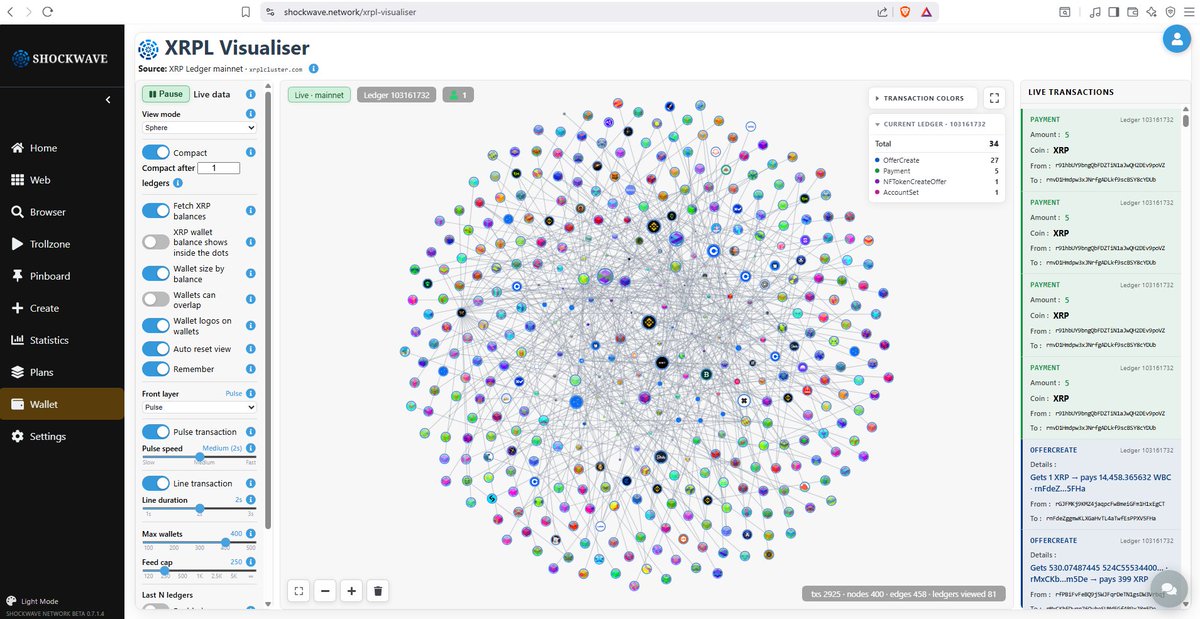Enable XRP wallet balance shows inside dots
The width and height of the screenshot is (1200, 619).
click(x=156, y=242)
